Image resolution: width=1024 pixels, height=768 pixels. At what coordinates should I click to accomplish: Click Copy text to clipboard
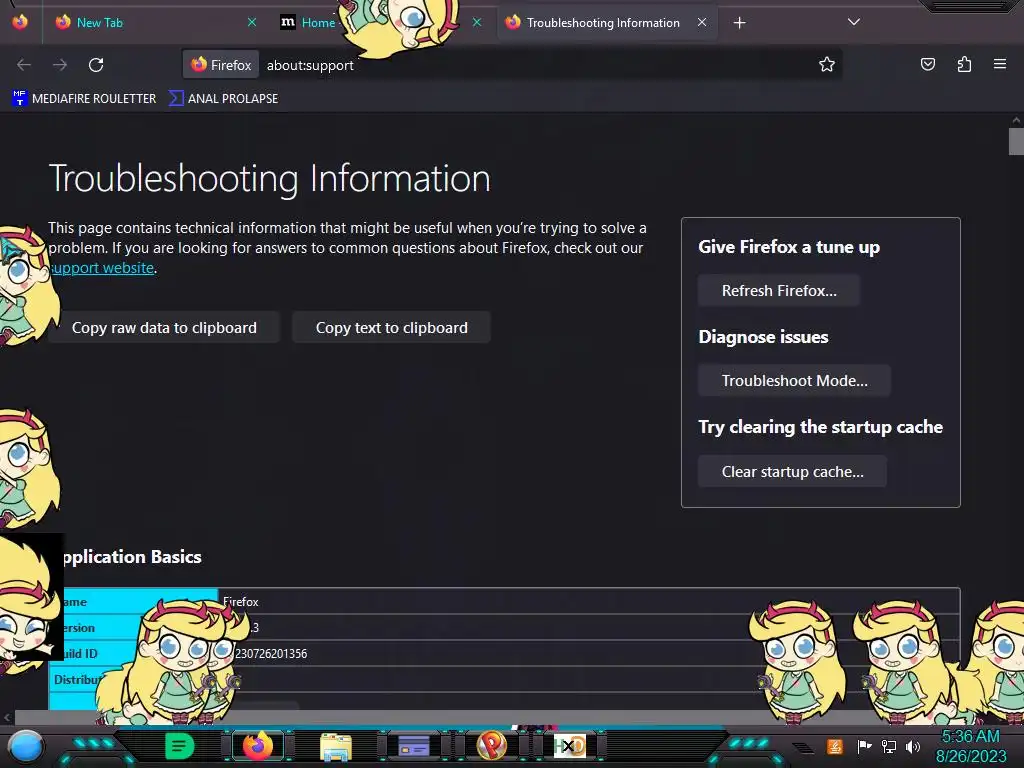[x=391, y=327]
